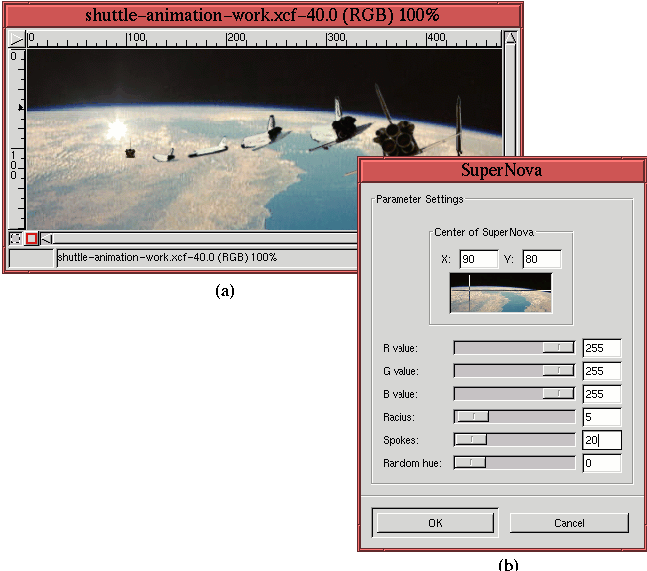Screen dimensions: 647x571
Task: Click the horizontal scrollbar left arrow
Action: [x=46, y=238]
